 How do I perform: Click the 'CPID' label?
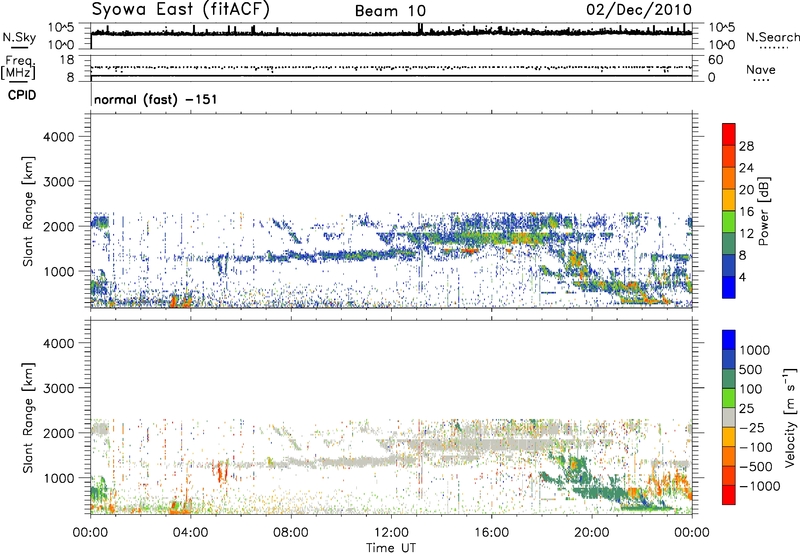(22, 95)
